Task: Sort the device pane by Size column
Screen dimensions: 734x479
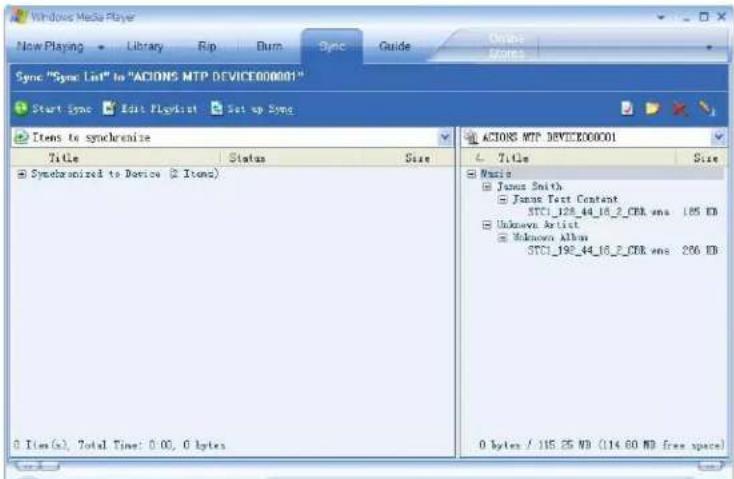Action: pos(702,158)
